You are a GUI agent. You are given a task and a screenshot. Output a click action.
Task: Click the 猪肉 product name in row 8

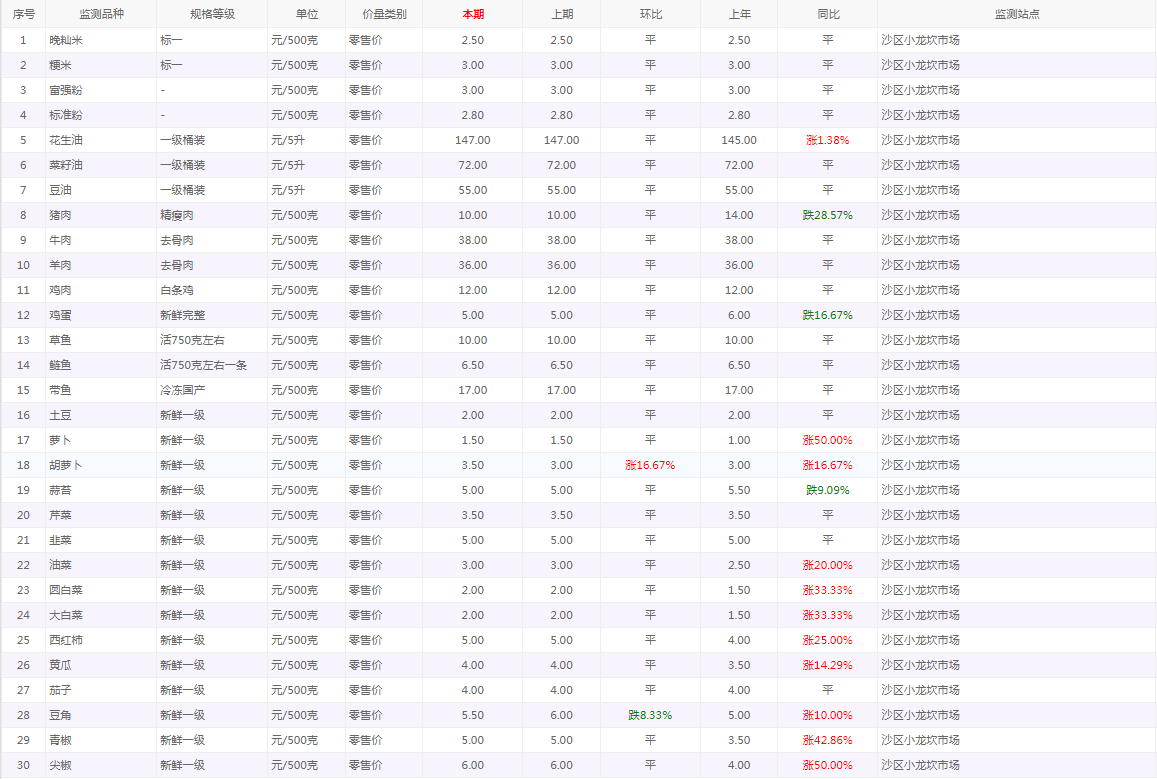[60, 215]
